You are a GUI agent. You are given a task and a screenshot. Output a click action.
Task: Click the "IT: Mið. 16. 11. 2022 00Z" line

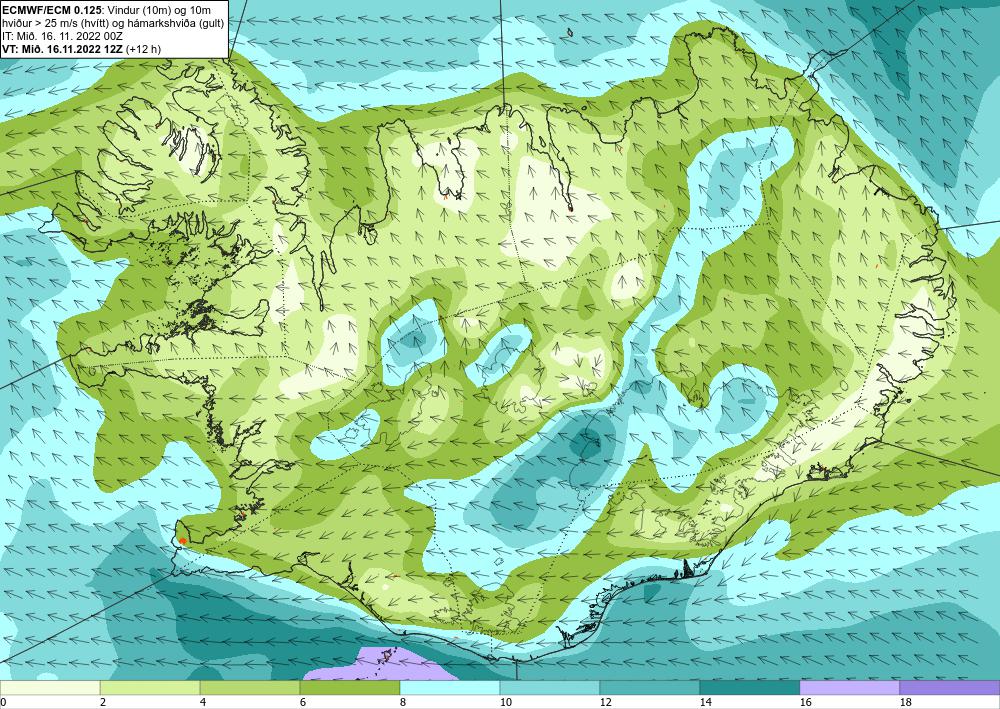pyautogui.click(x=62, y=36)
